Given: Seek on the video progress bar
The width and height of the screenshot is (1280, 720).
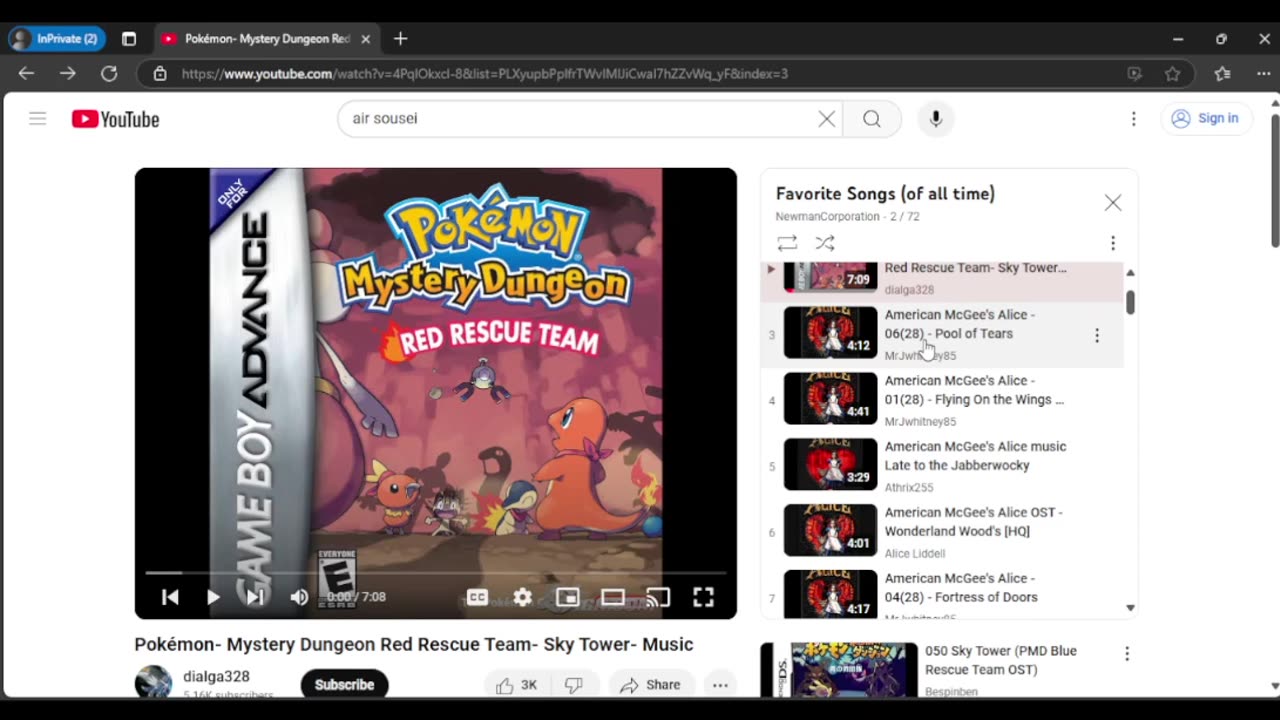Looking at the screenshot, I should click(x=436, y=573).
